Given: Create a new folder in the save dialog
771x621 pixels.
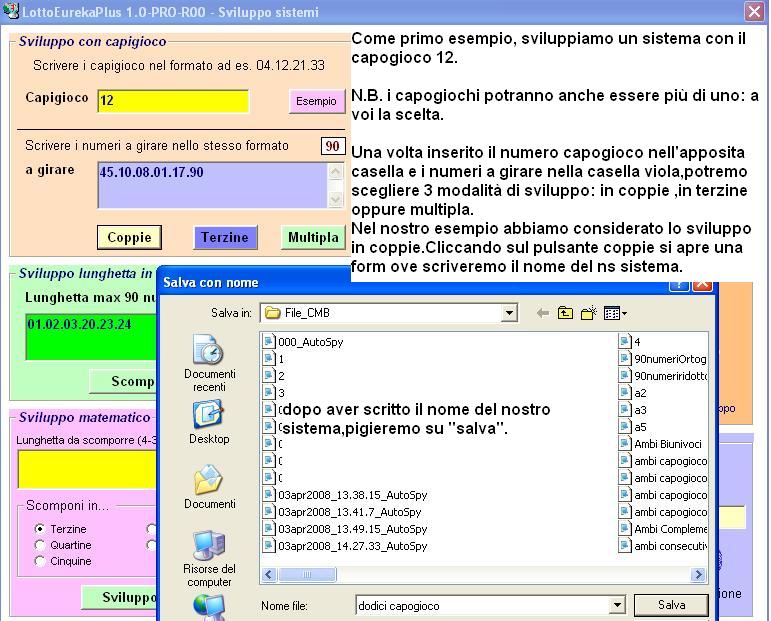Looking at the screenshot, I should pos(589,313).
